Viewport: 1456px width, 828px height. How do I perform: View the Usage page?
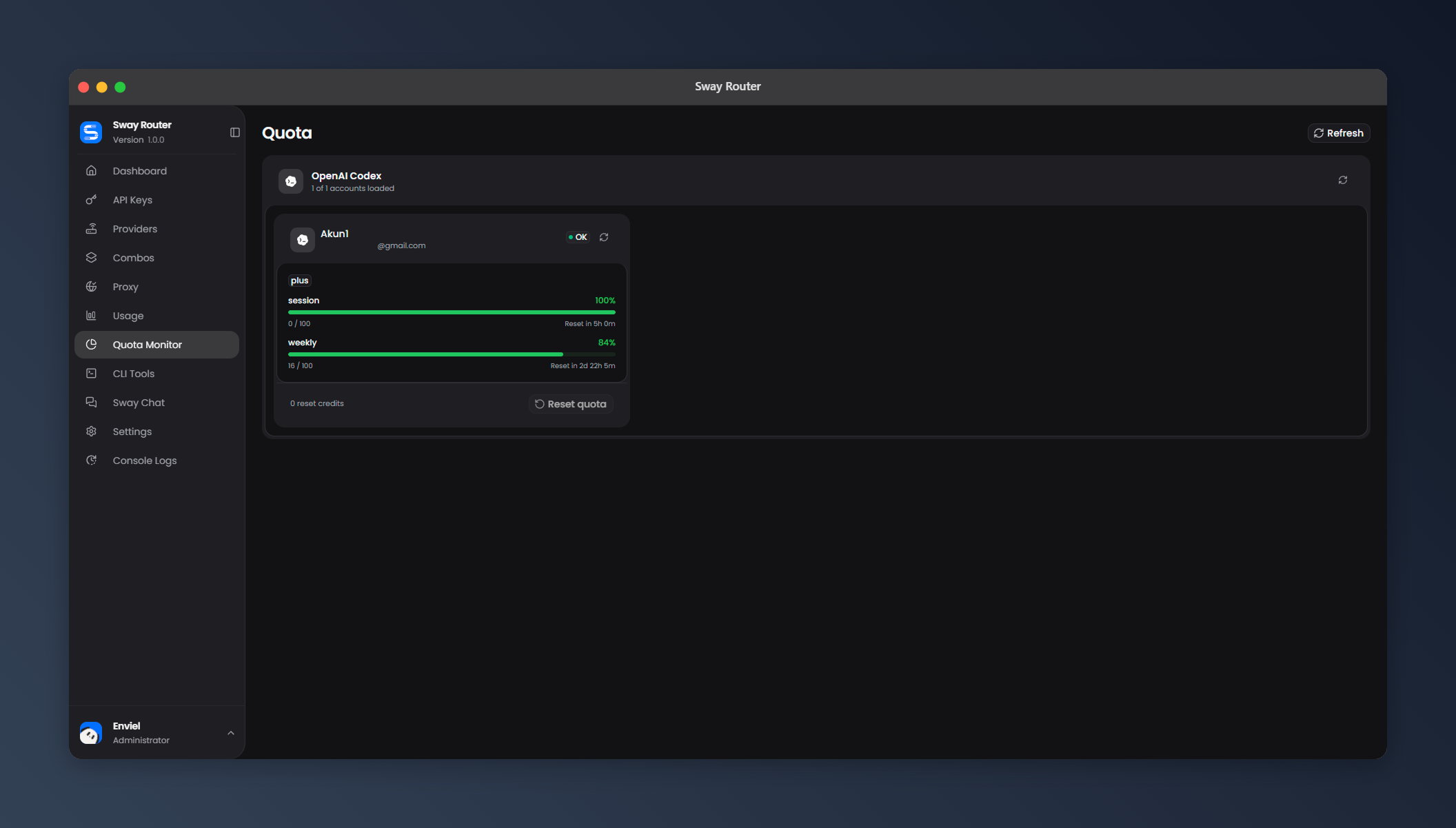pos(156,316)
